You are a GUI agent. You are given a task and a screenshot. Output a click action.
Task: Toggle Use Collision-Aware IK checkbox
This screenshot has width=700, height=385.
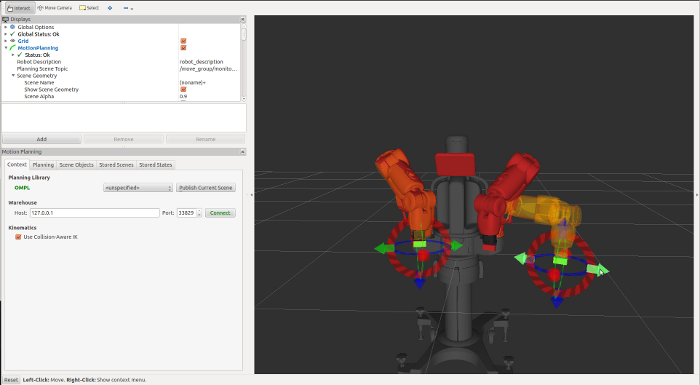pos(18,237)
